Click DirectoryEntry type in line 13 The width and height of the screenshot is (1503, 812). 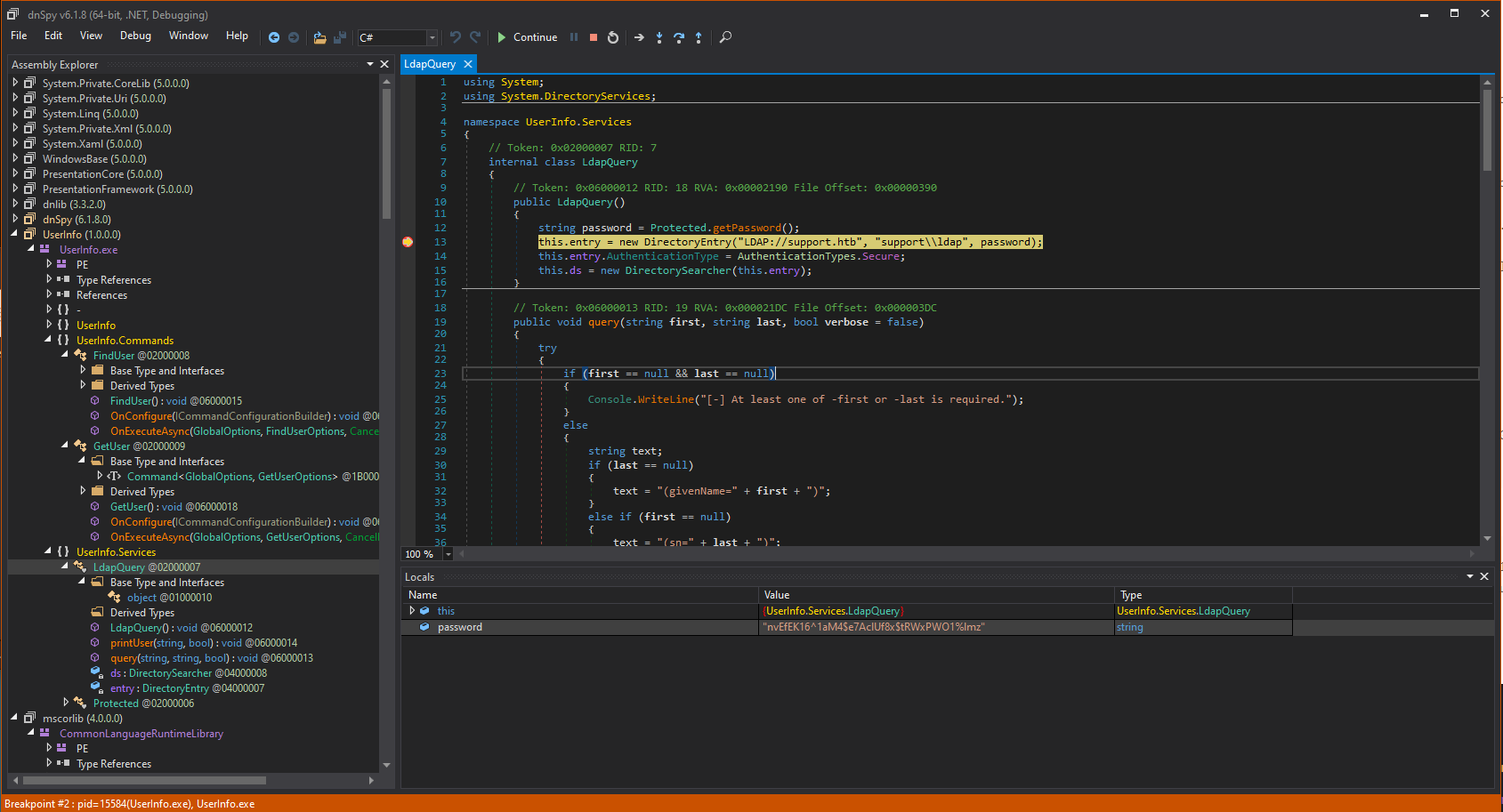tap(687, 242)
